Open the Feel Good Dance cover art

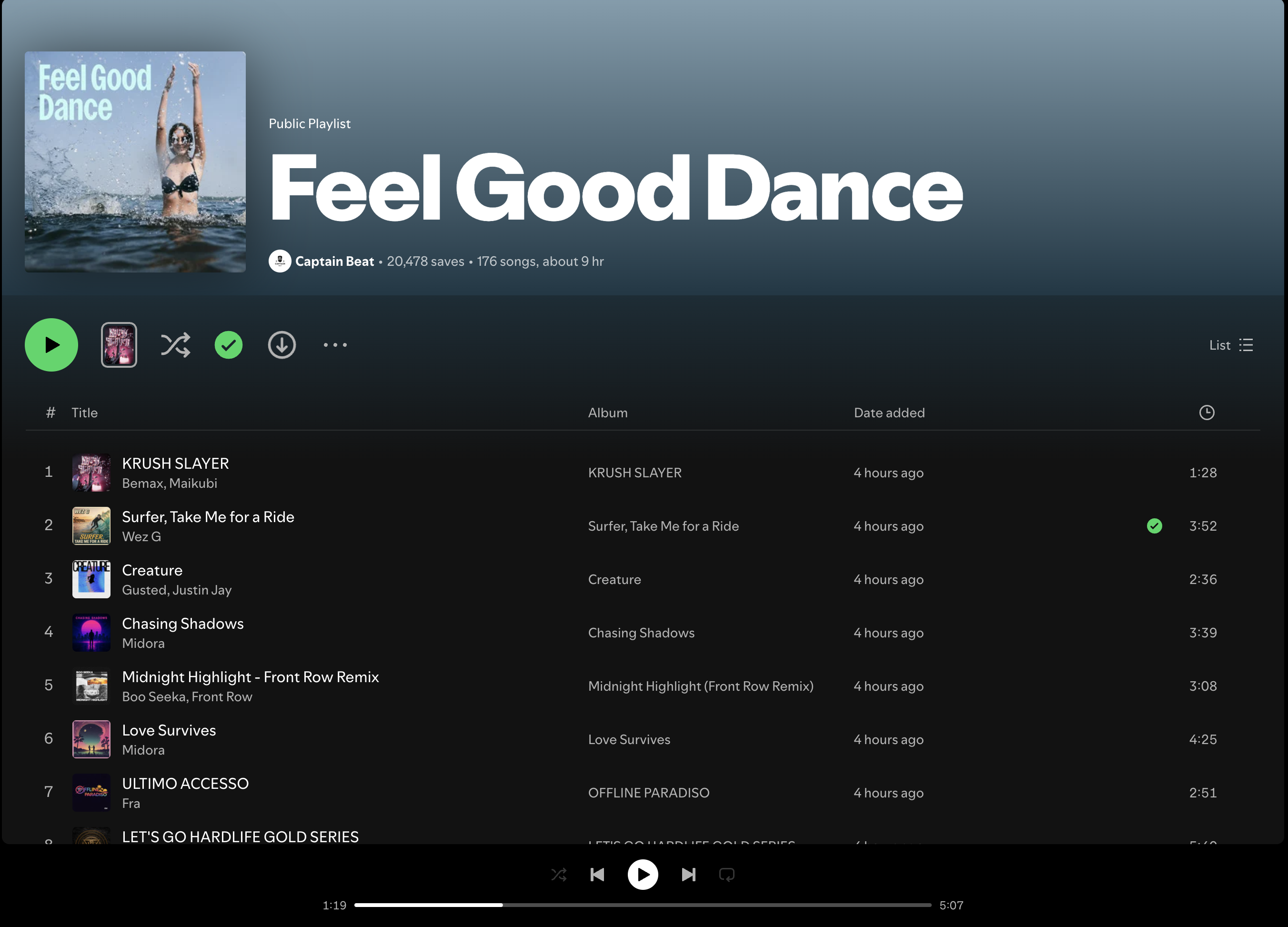click(x=135, y=162)
